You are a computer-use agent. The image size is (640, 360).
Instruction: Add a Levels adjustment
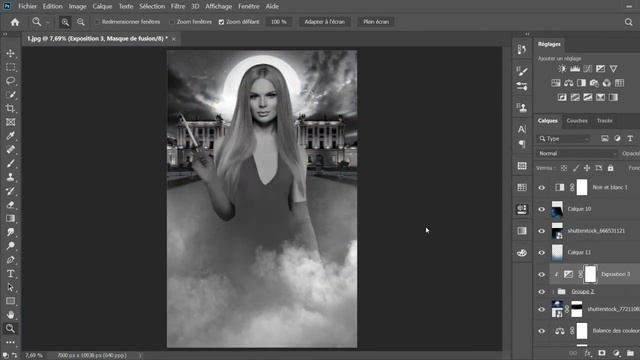coord(575,69)
